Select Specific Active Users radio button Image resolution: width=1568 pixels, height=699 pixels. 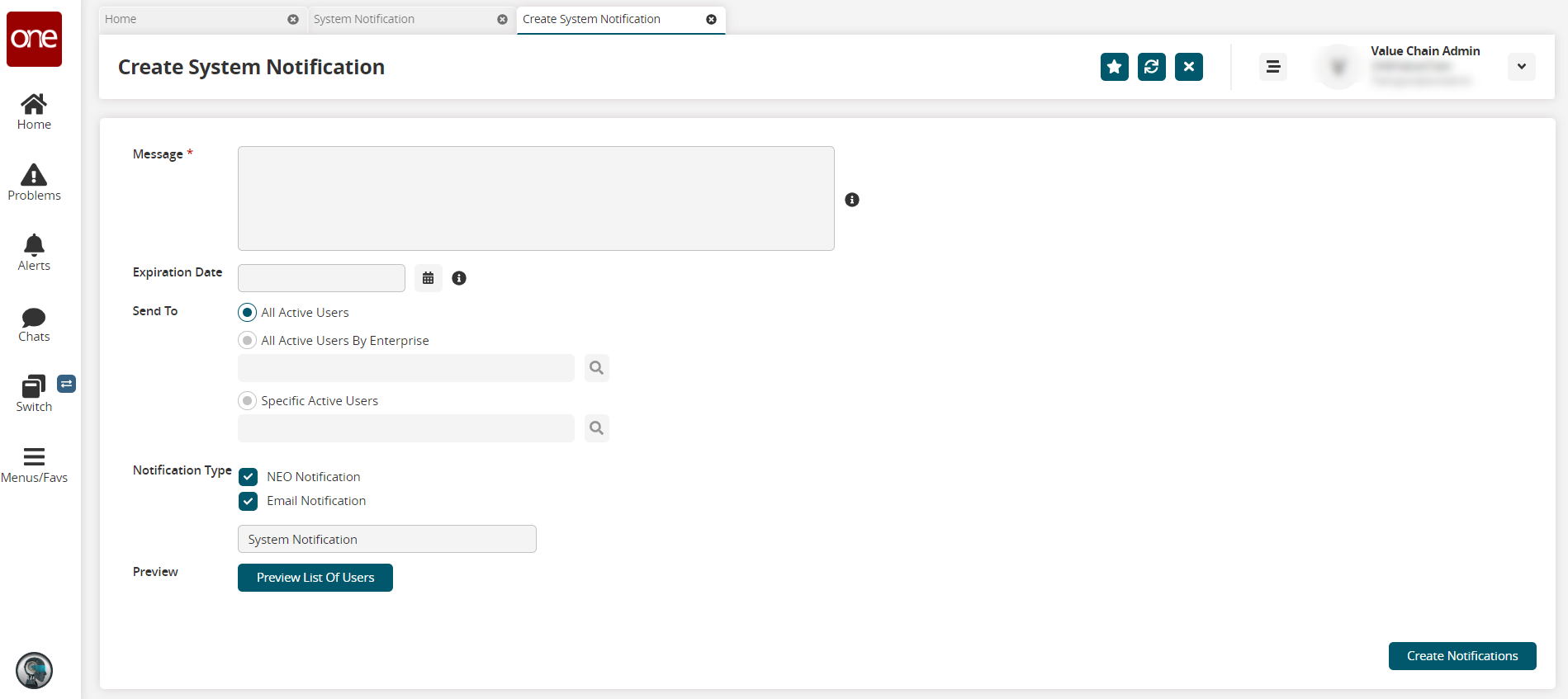coord(247,401)
